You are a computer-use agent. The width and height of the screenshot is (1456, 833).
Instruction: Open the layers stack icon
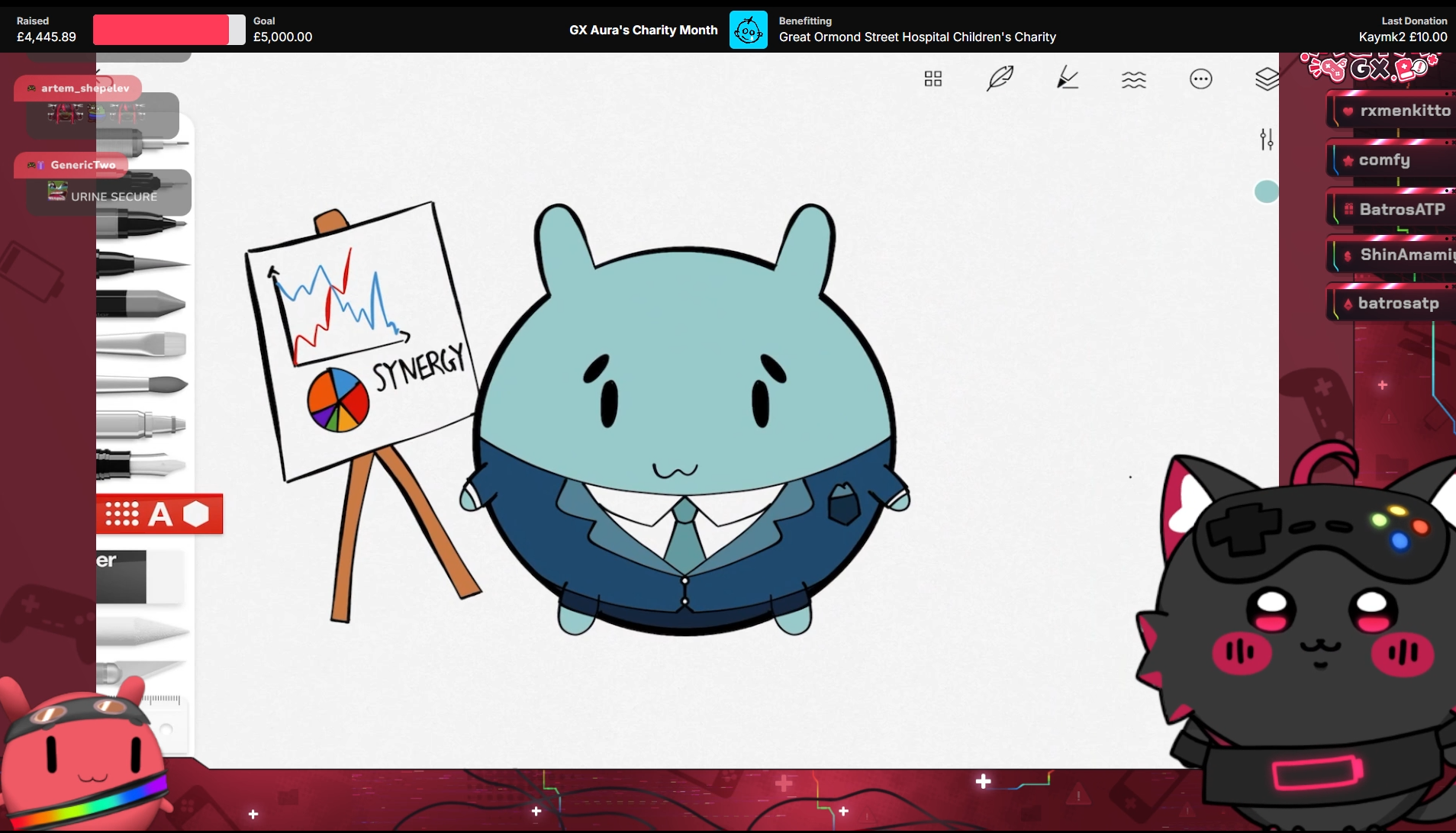[x=1267, y=79]
